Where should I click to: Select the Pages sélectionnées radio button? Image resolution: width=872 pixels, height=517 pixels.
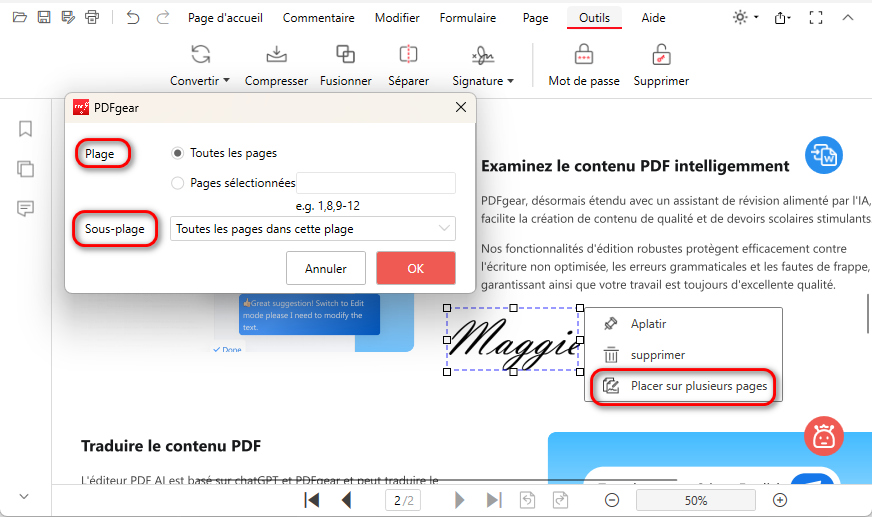pyautogui.click(x=177, y=183)
